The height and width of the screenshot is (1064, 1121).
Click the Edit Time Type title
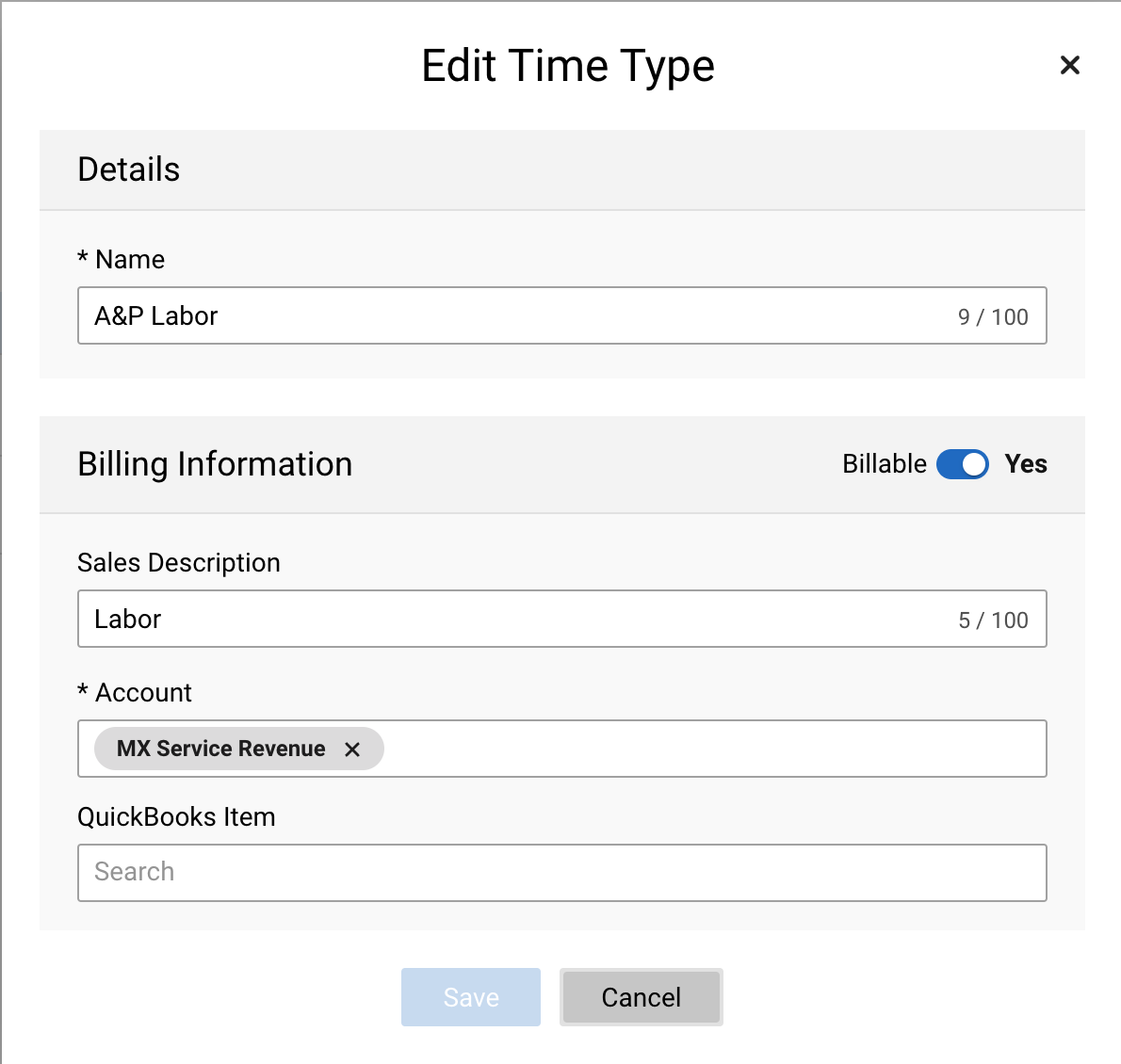[568, 67]
